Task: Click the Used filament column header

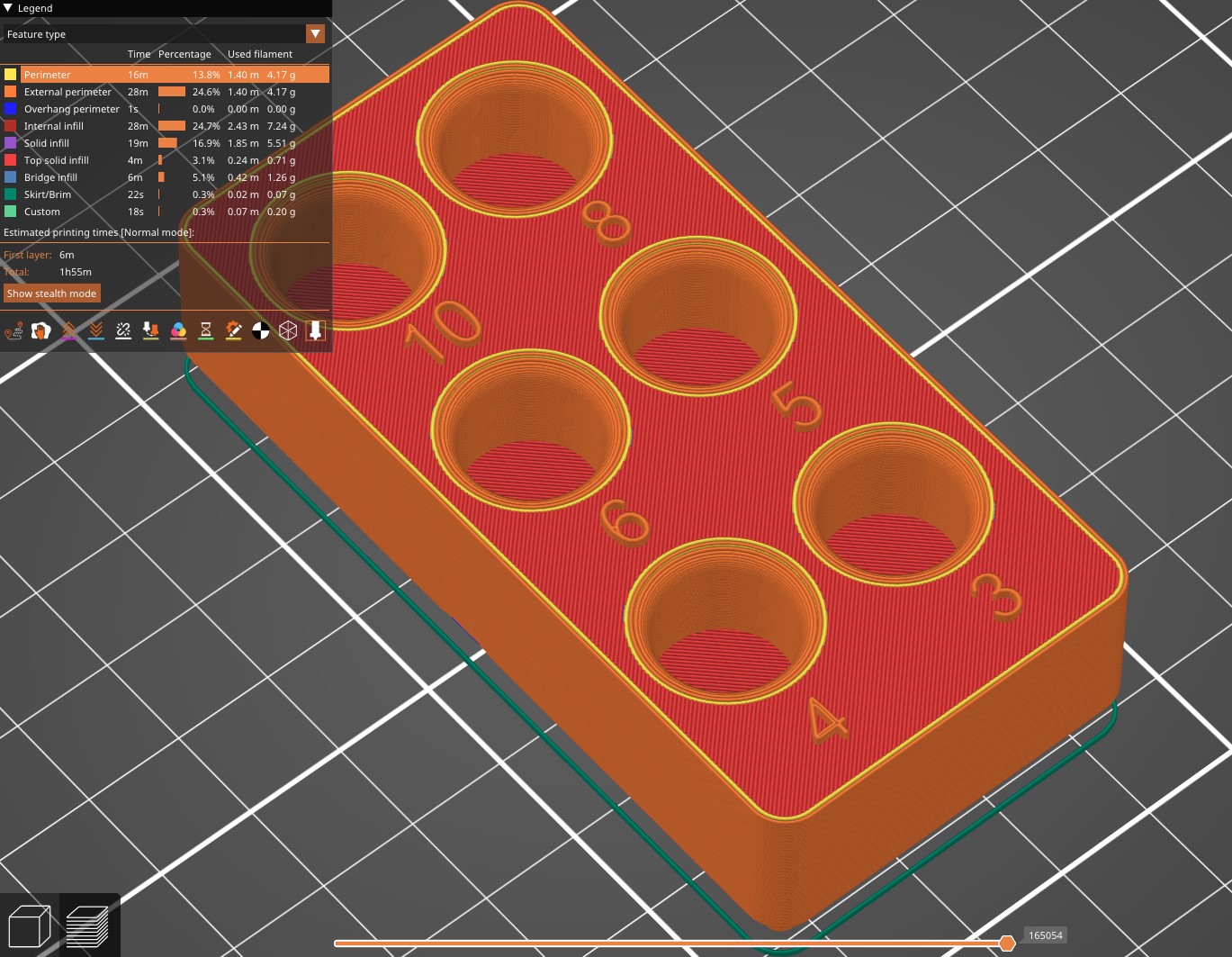Action: (x=260, y=54)
